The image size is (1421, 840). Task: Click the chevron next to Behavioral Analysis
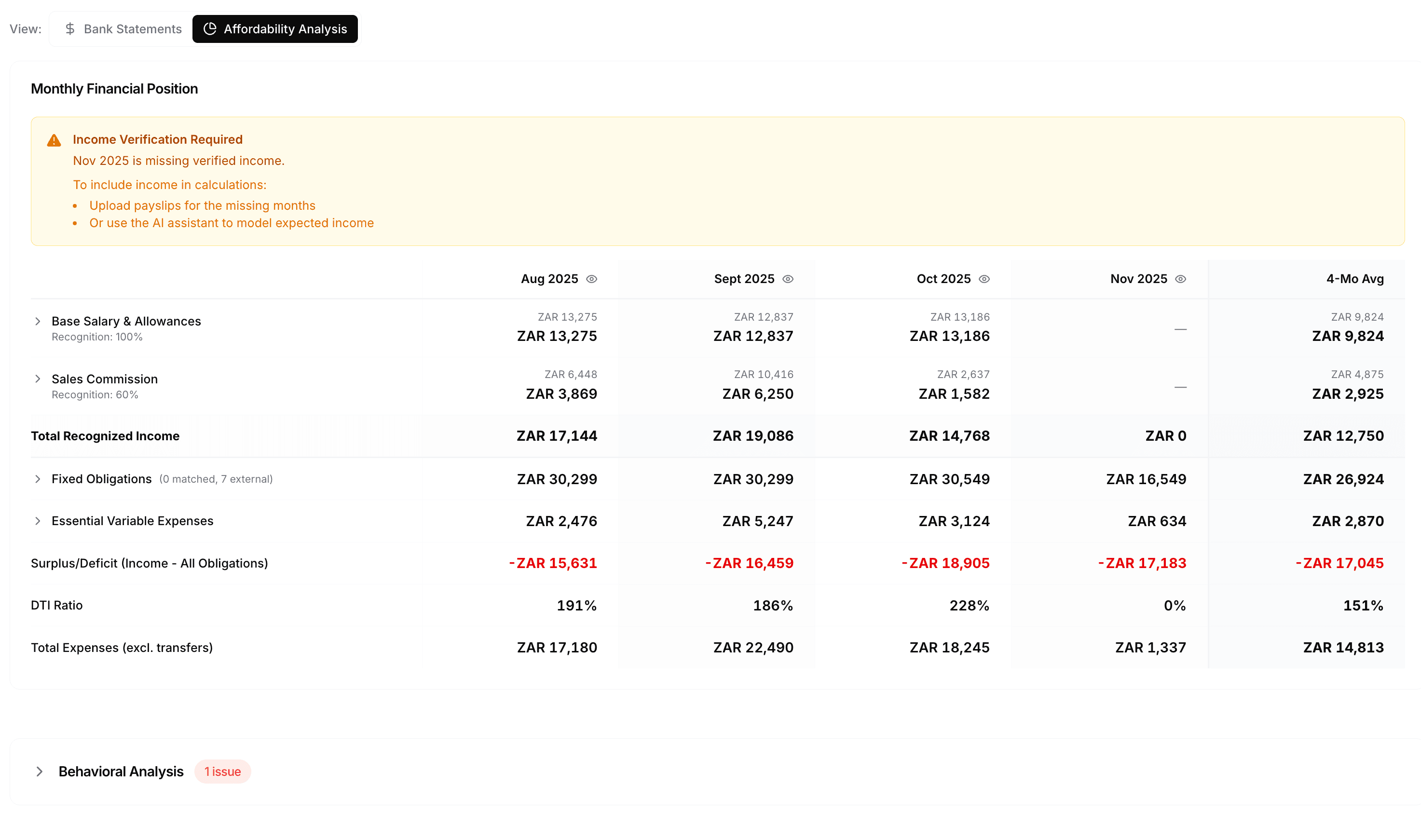click(x=39, y=771)
